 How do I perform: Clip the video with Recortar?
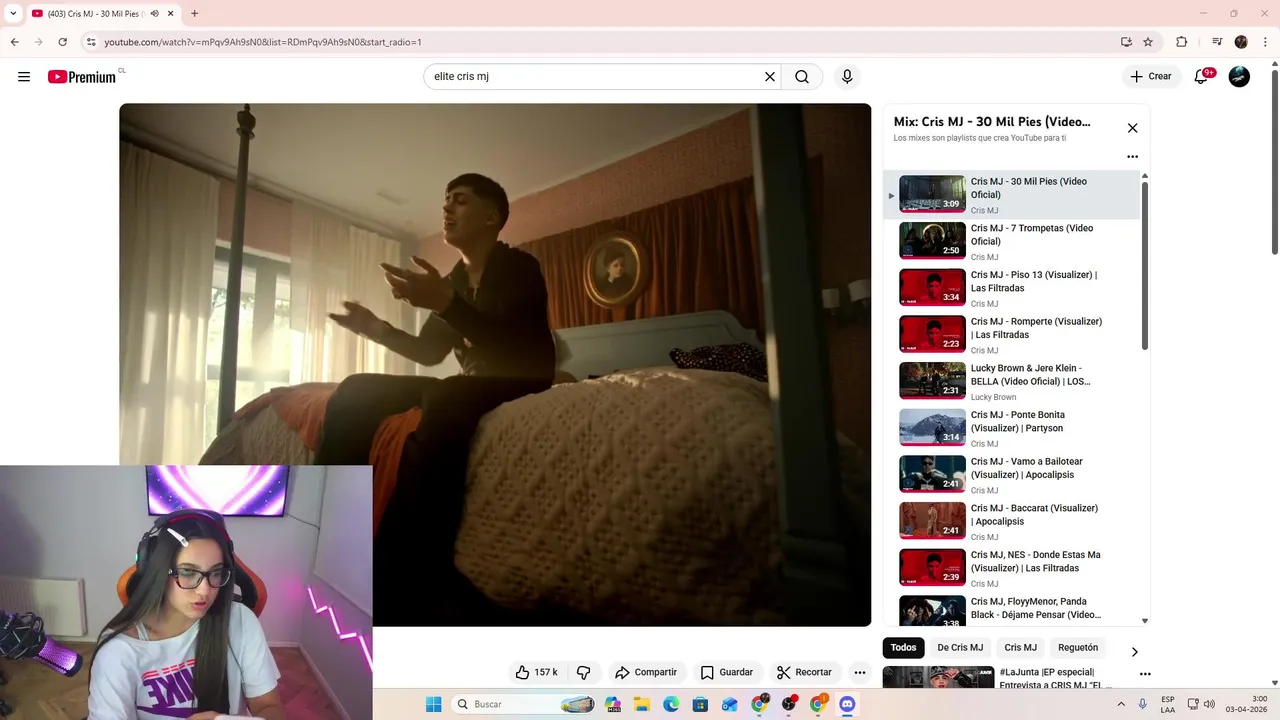[x=804, y=672]
